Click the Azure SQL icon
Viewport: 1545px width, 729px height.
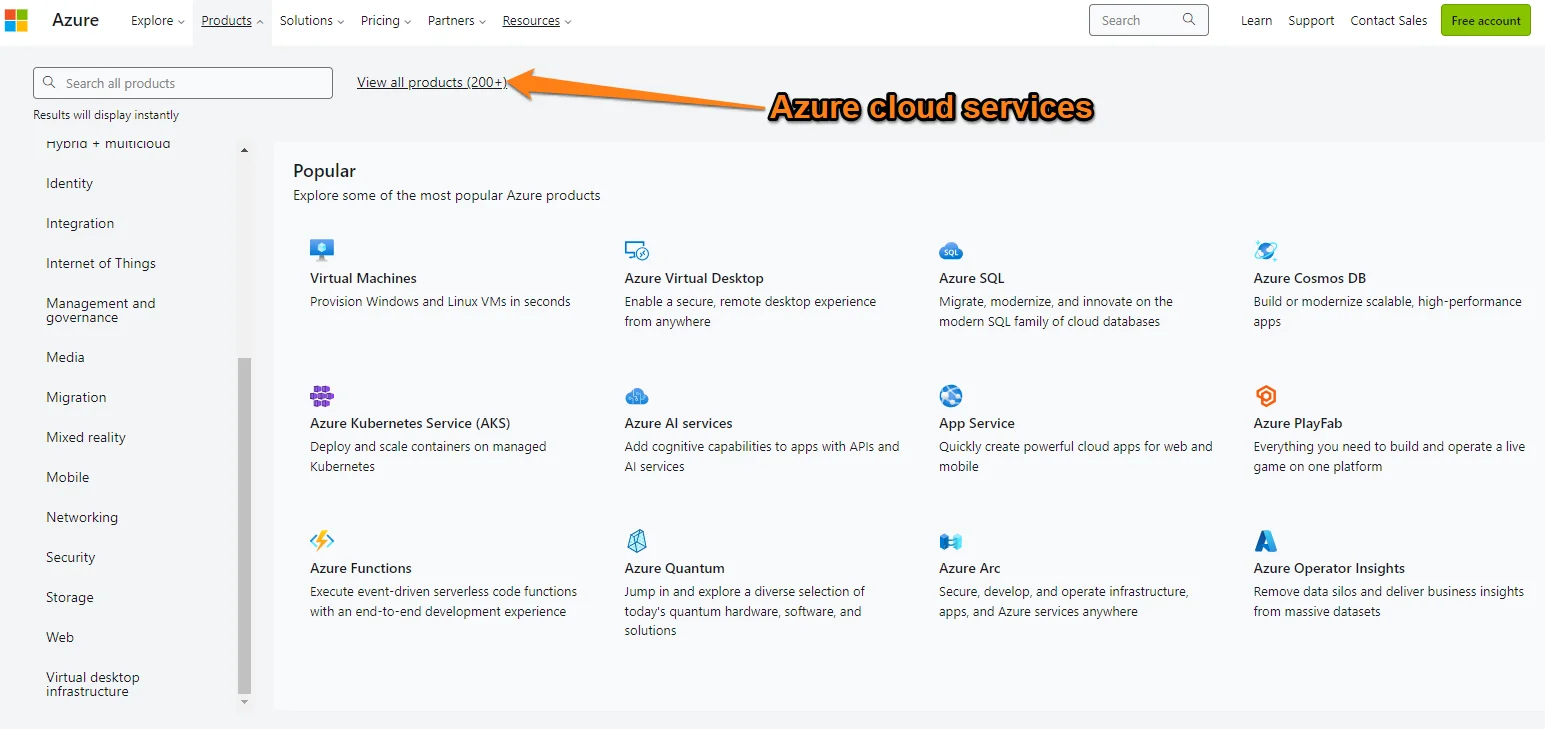(x=951, y=251)
